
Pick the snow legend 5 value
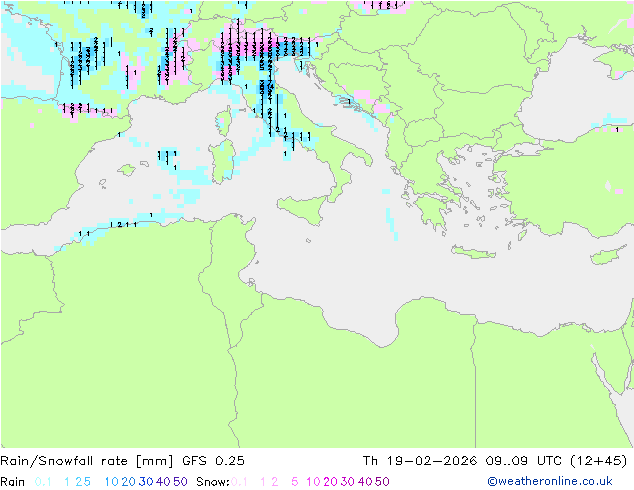(294, 482)
